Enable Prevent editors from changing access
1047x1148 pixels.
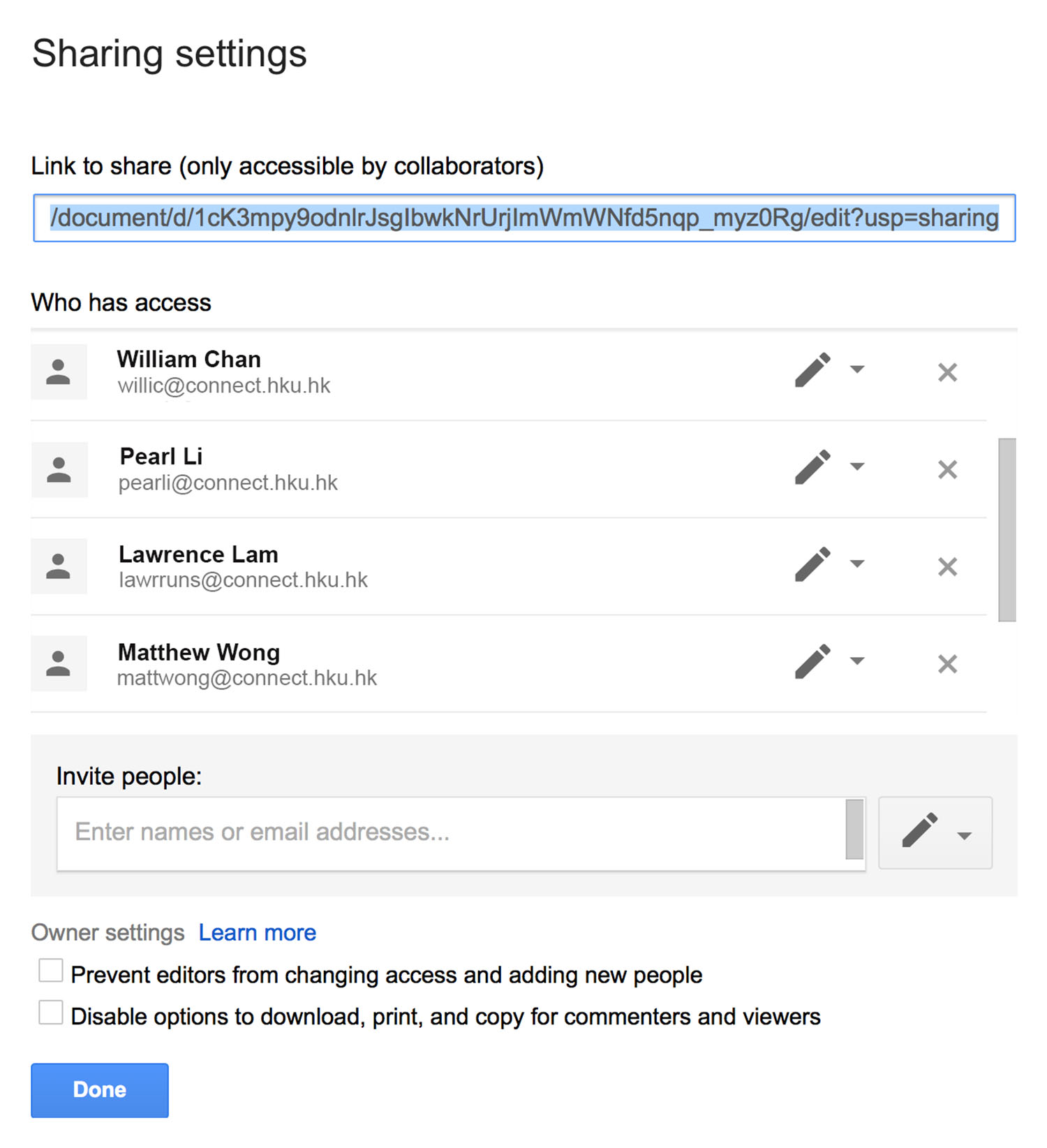coord(51,970)
